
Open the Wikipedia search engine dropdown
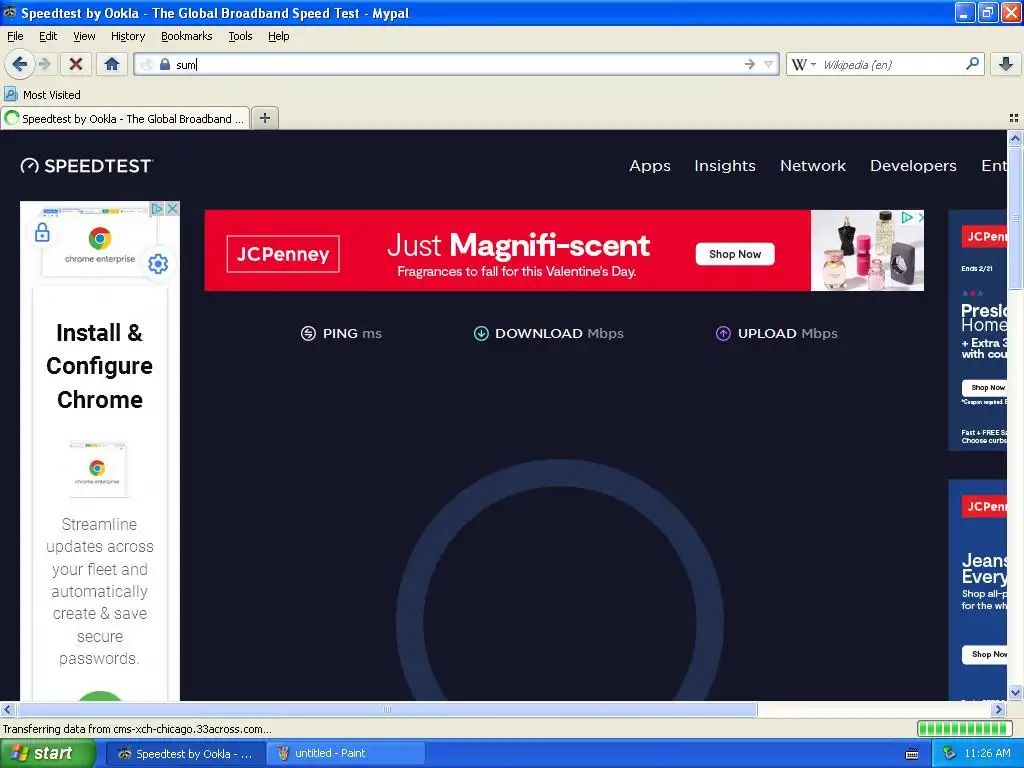(803, 64)
